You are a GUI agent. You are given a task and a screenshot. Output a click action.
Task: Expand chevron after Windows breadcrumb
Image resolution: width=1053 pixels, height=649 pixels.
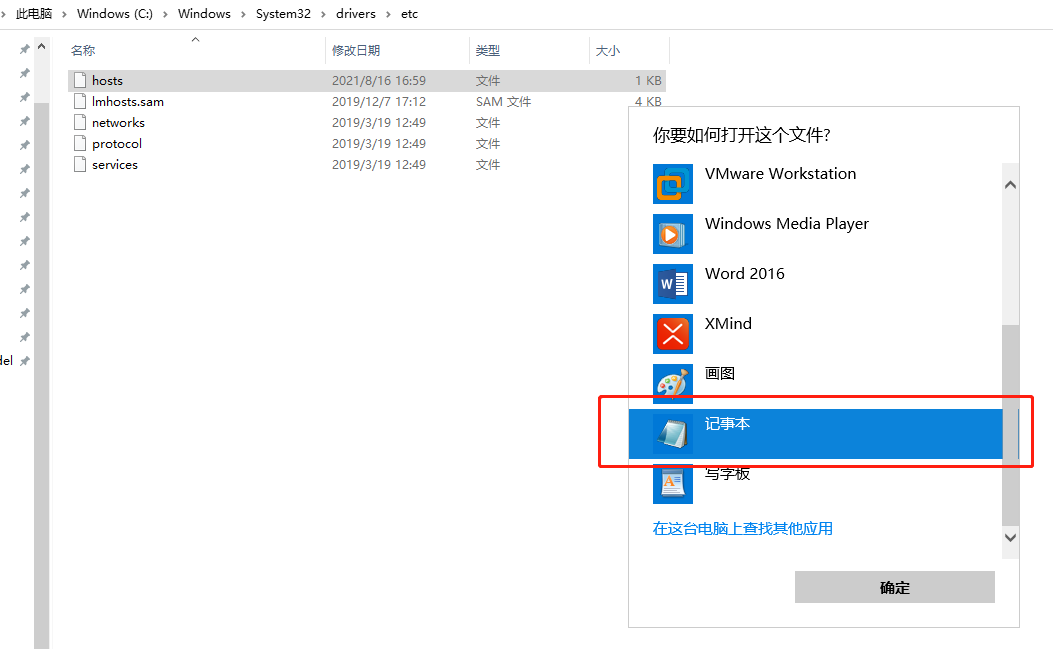tap(243, 14)
